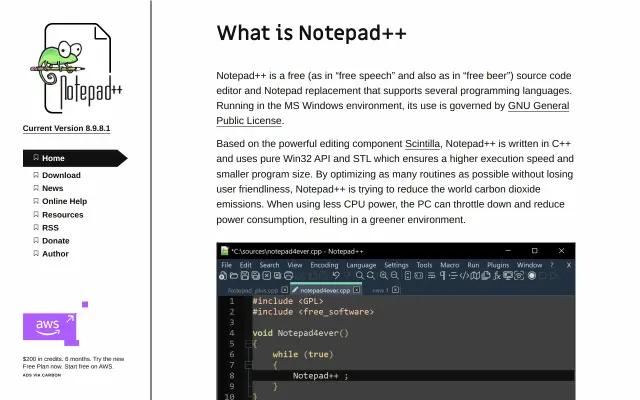Open the Author sidebar link
The image size is (640, 400).
(55, 254)
